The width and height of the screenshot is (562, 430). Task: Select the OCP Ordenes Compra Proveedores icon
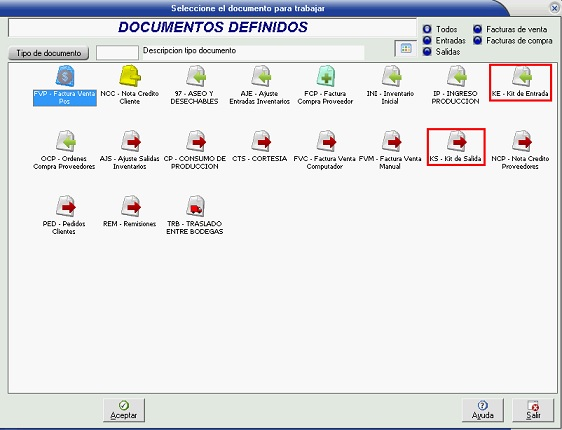(x=66, y=141)
